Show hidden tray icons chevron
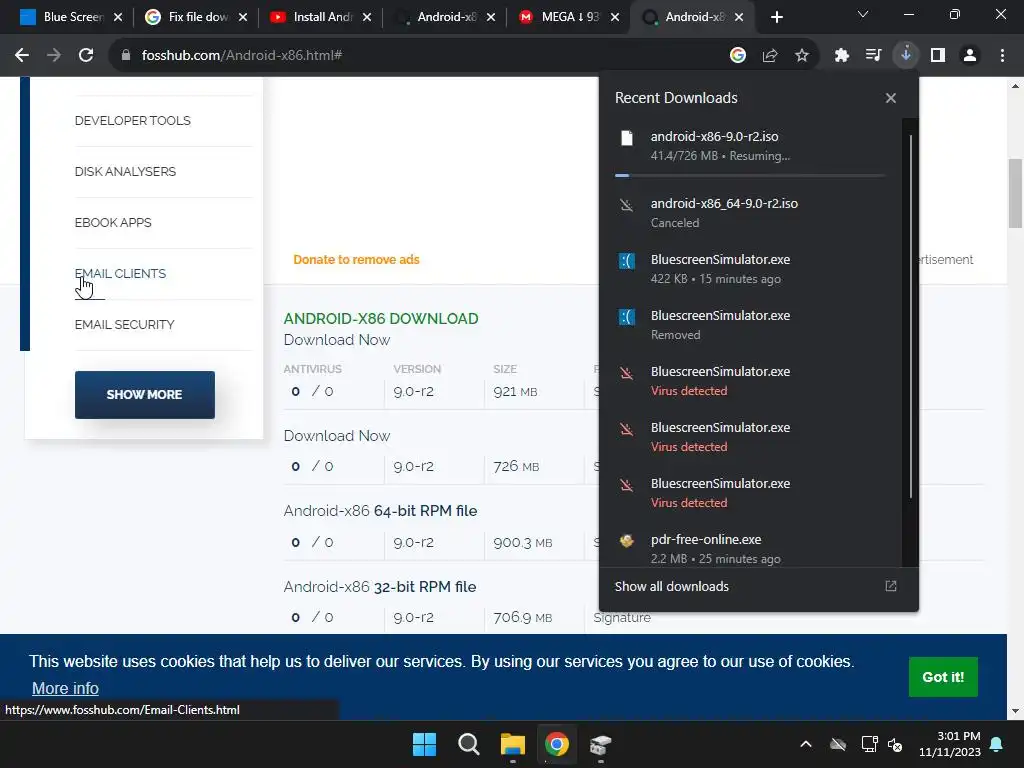Viewport: 1024px width, 768px height. tap(806, 744)
